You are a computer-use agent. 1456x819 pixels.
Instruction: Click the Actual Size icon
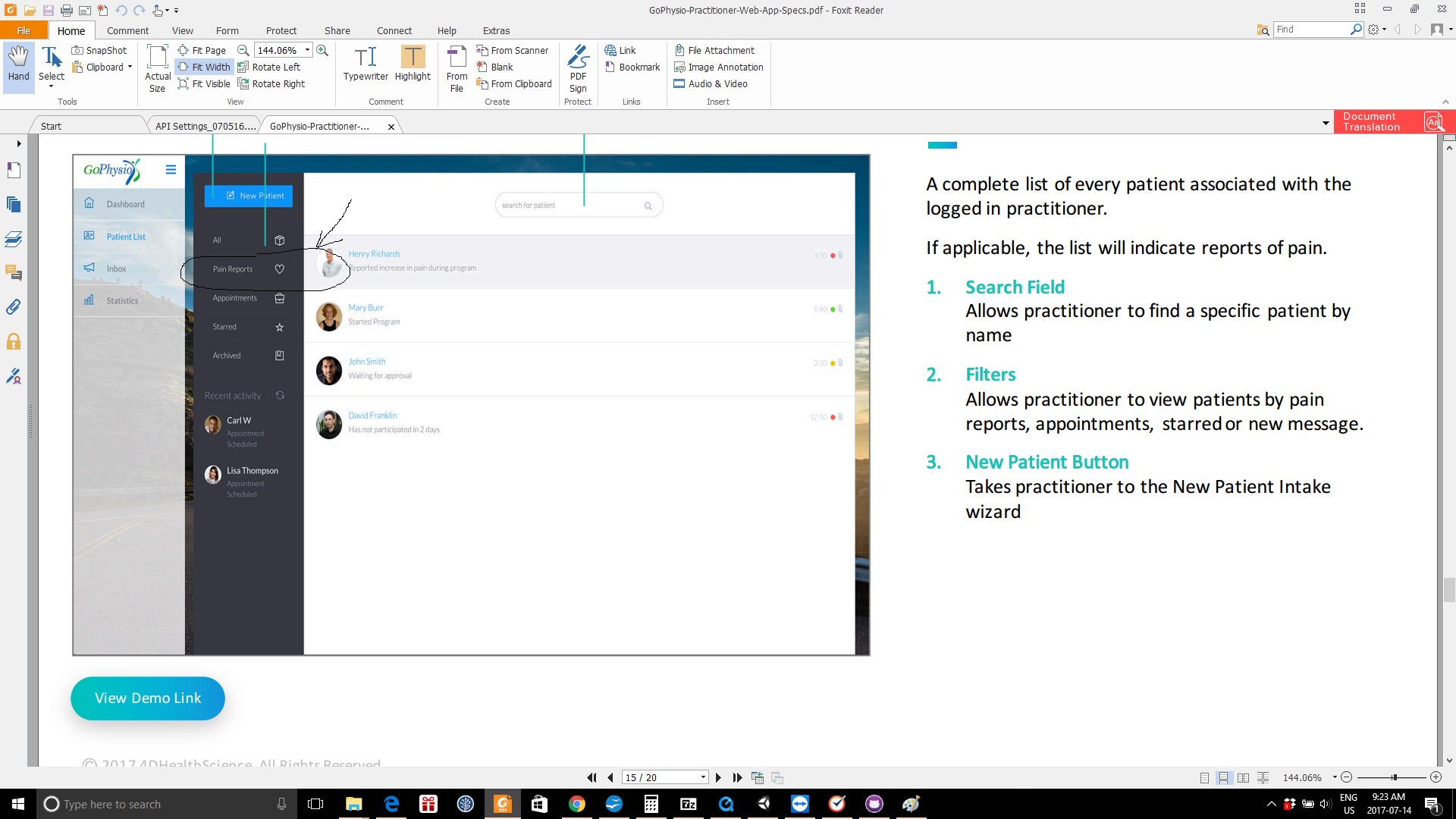tap(158, 68)
